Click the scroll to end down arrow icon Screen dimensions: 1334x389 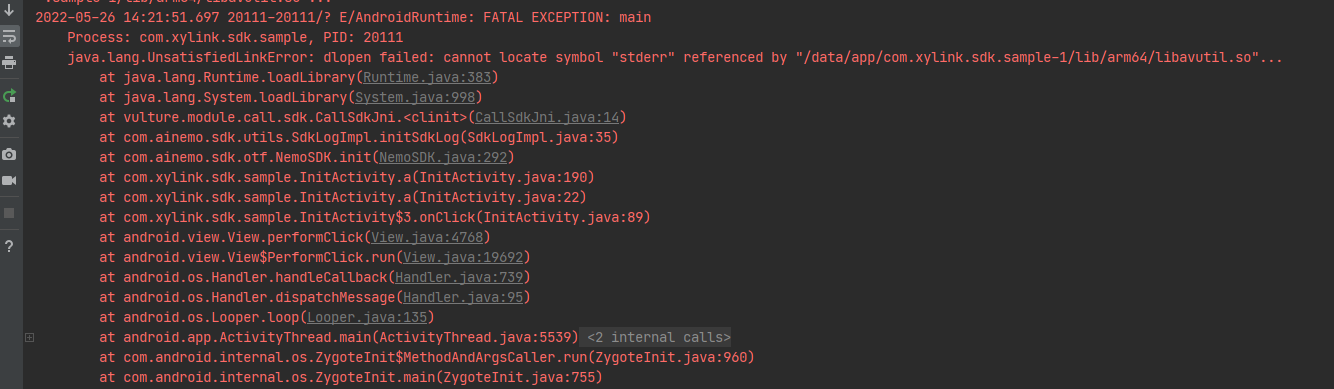pyautogui.click(x=9, y=10)
